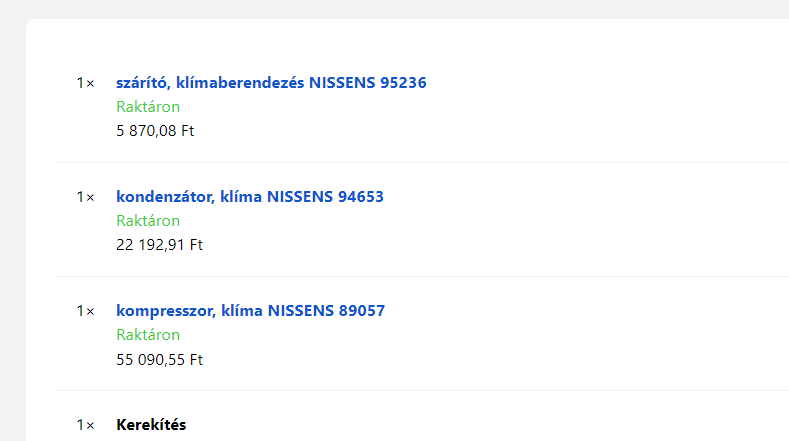Click the 1× quantity beside the kondenzátor item
The height and width of the screenshot is (441, 789).
pos(85,197)
